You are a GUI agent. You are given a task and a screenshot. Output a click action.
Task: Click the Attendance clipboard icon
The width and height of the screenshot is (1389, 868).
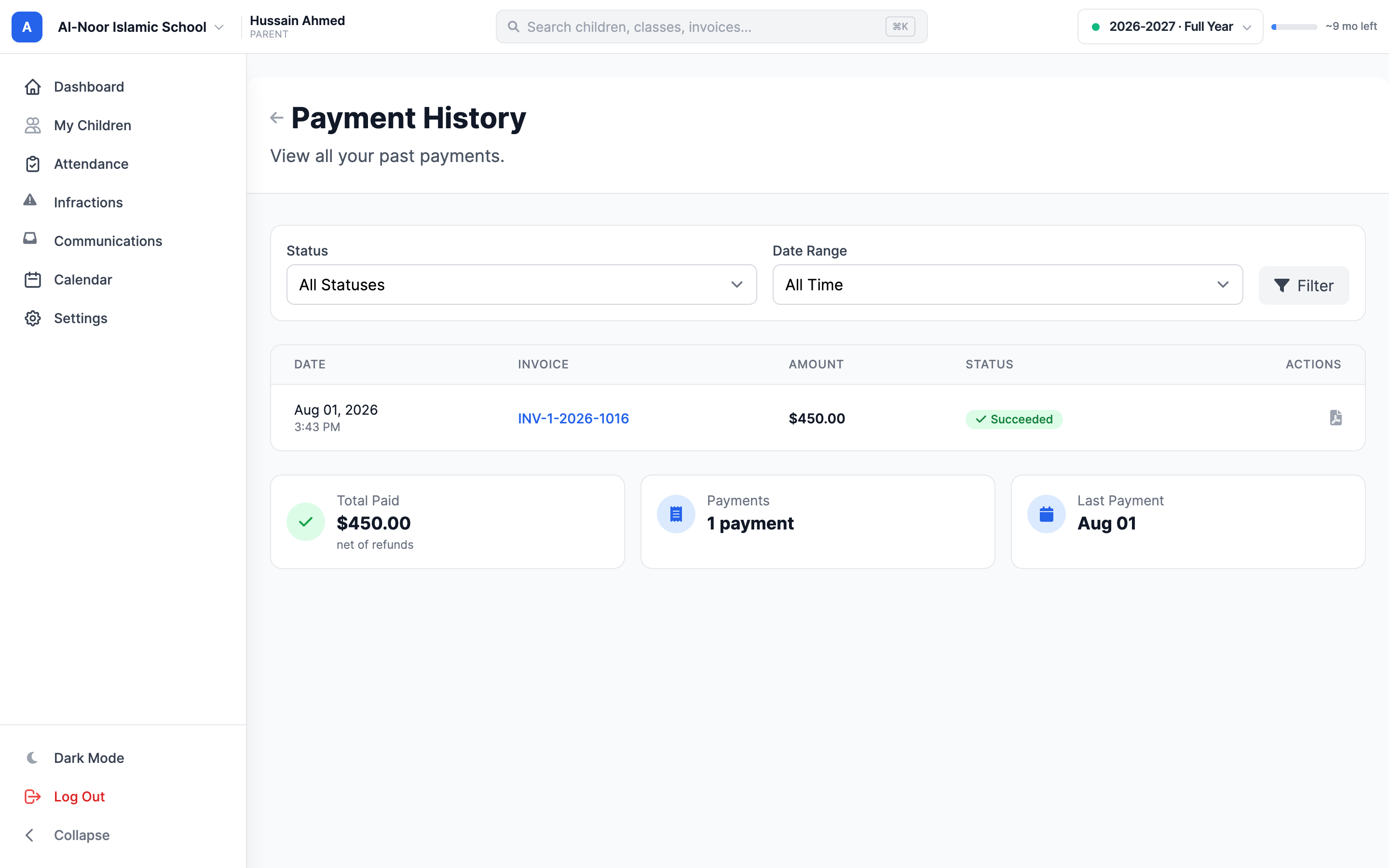coord(33,163)
